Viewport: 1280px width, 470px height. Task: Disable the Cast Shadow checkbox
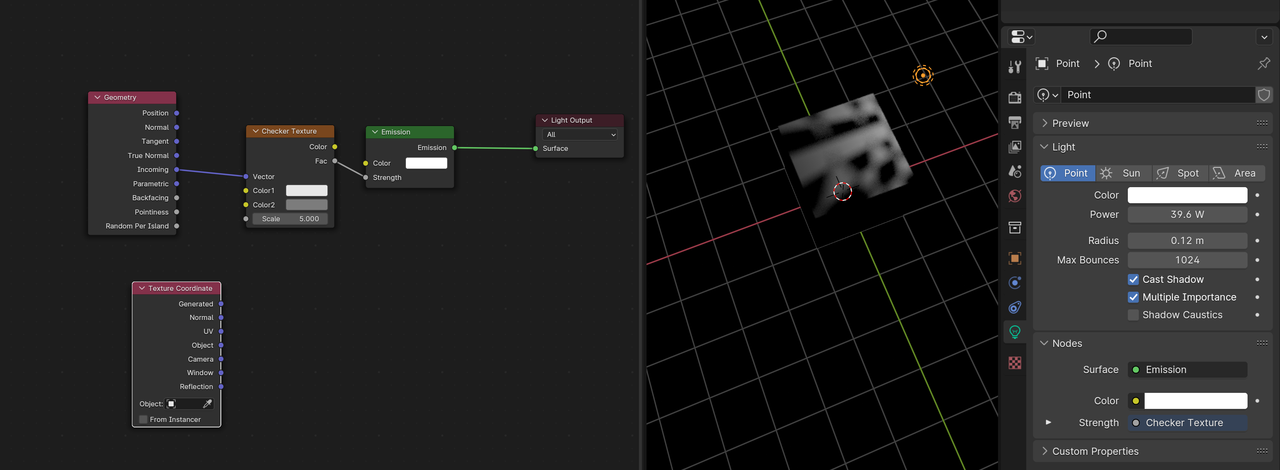(1133, 280)
